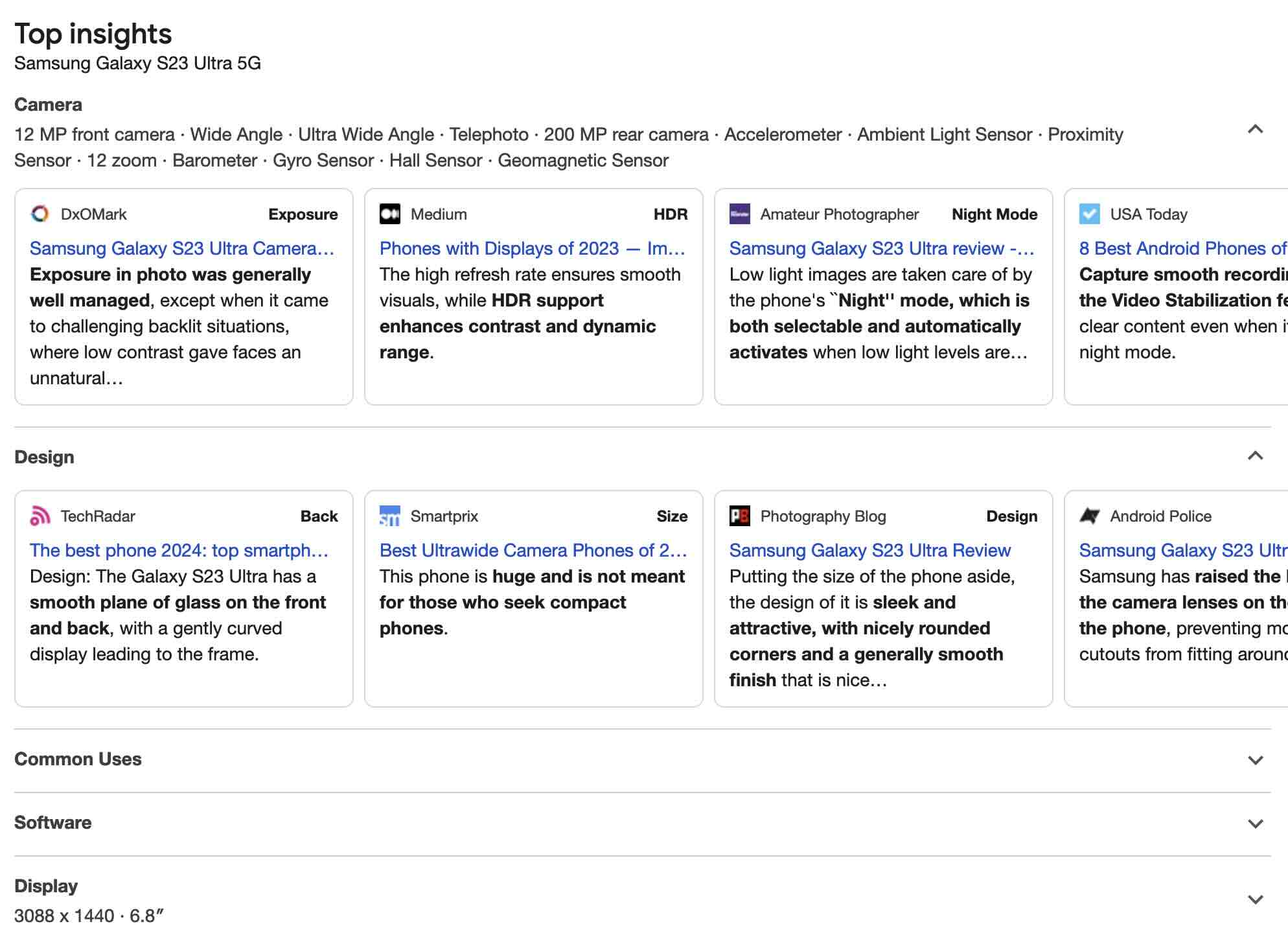
Task: Click the Back tag on TechRadar card
Action: (x=319, y=516)
